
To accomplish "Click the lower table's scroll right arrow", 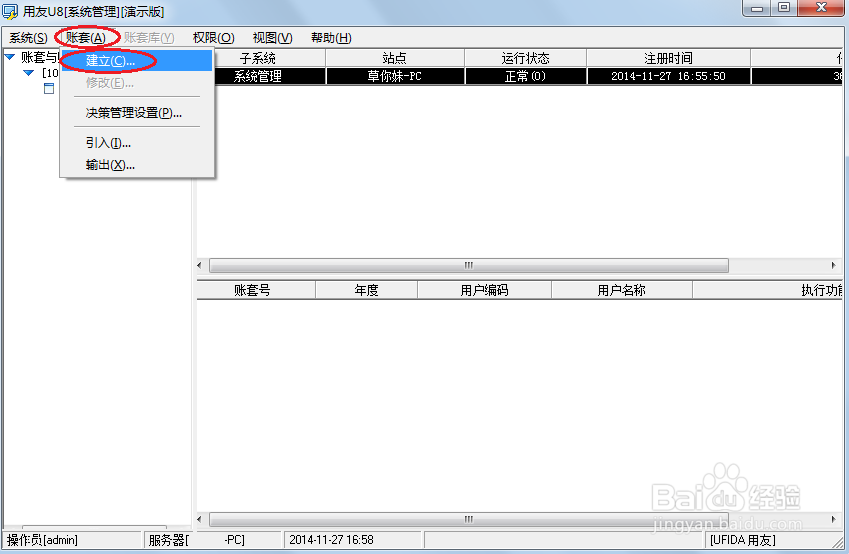I will coord(834,519).
